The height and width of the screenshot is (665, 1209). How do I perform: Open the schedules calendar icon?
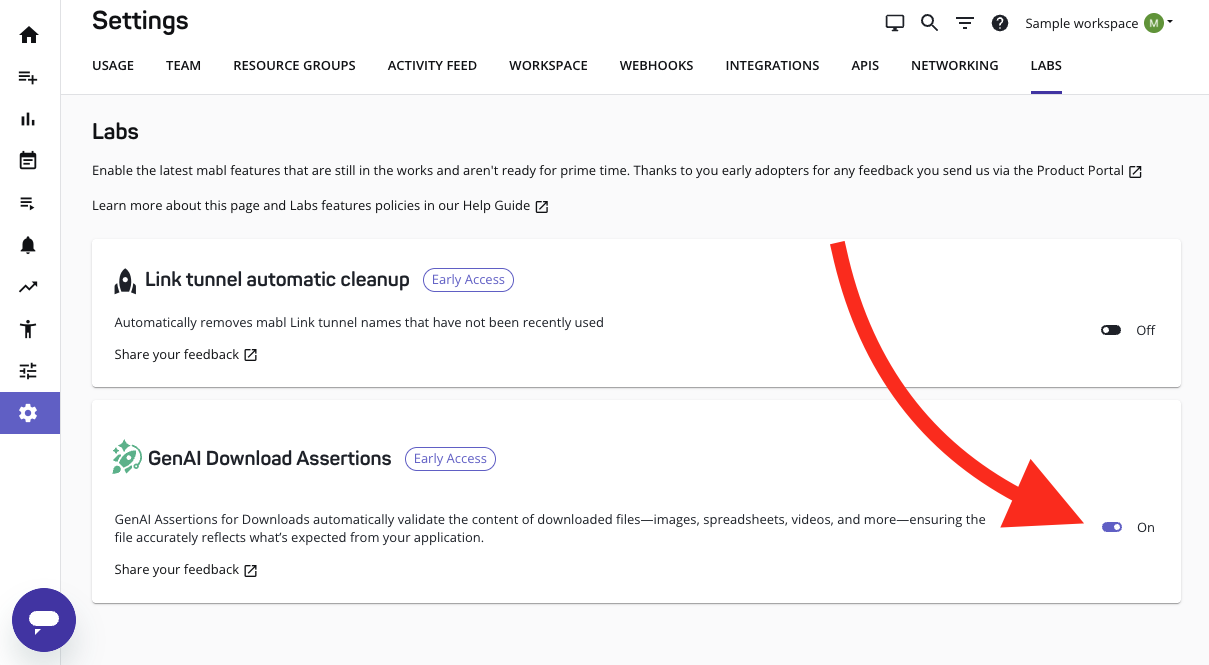click(29, 160)
